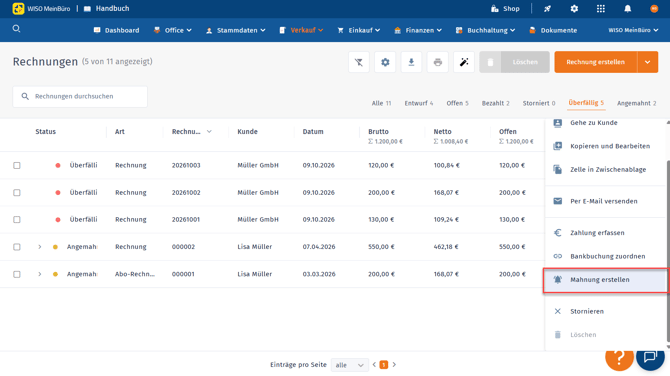The width and height of the screenshot is (670, 376).
Task: Switch to the Angemahnt tab
Action: [x=636, y=103]
